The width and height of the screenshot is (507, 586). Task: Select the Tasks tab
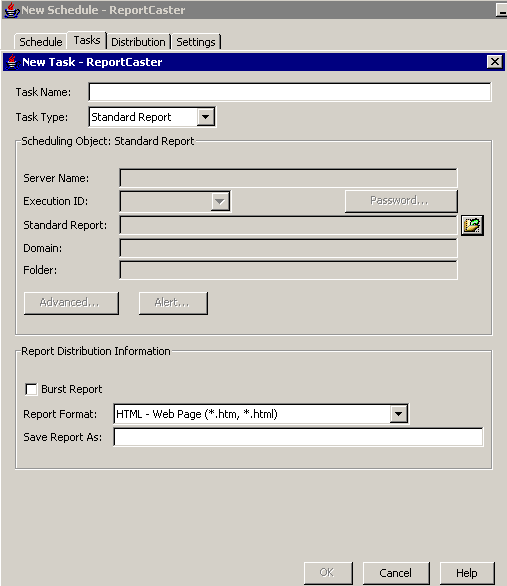click(87, 40)
